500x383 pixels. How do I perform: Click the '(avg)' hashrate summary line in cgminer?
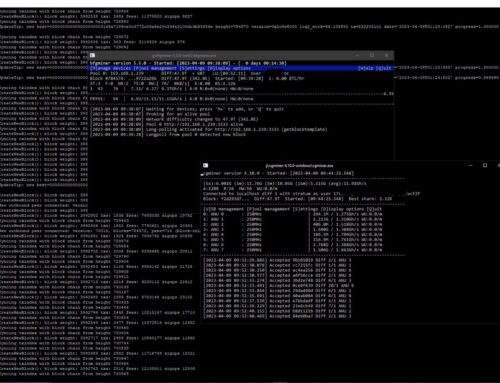285,184
